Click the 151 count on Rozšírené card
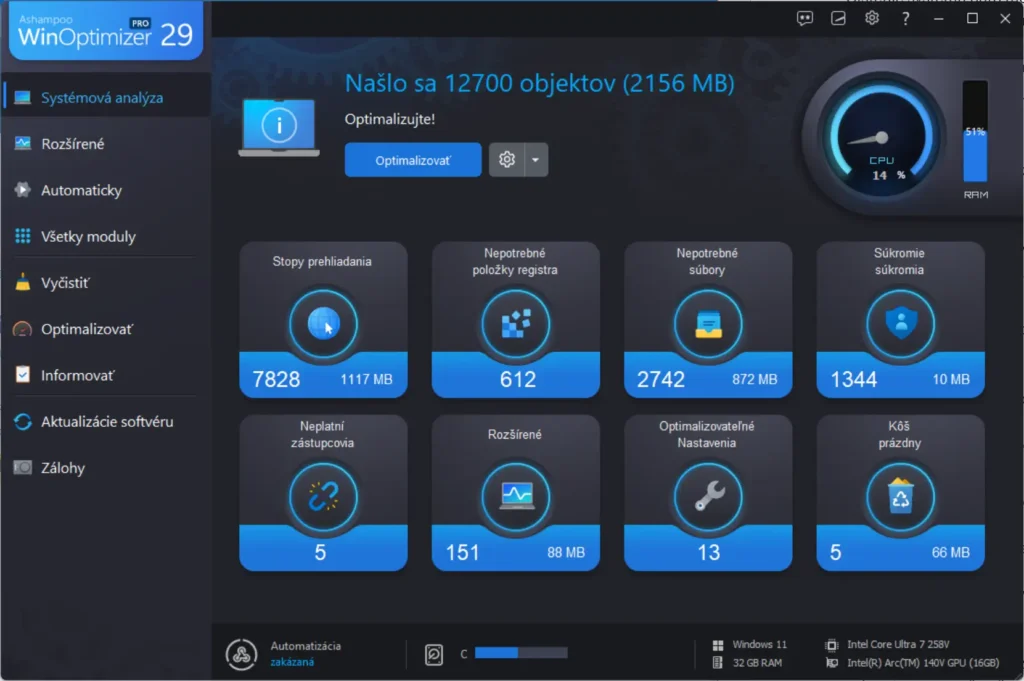This screenshot has height=681, width=1024. point(462,552)
